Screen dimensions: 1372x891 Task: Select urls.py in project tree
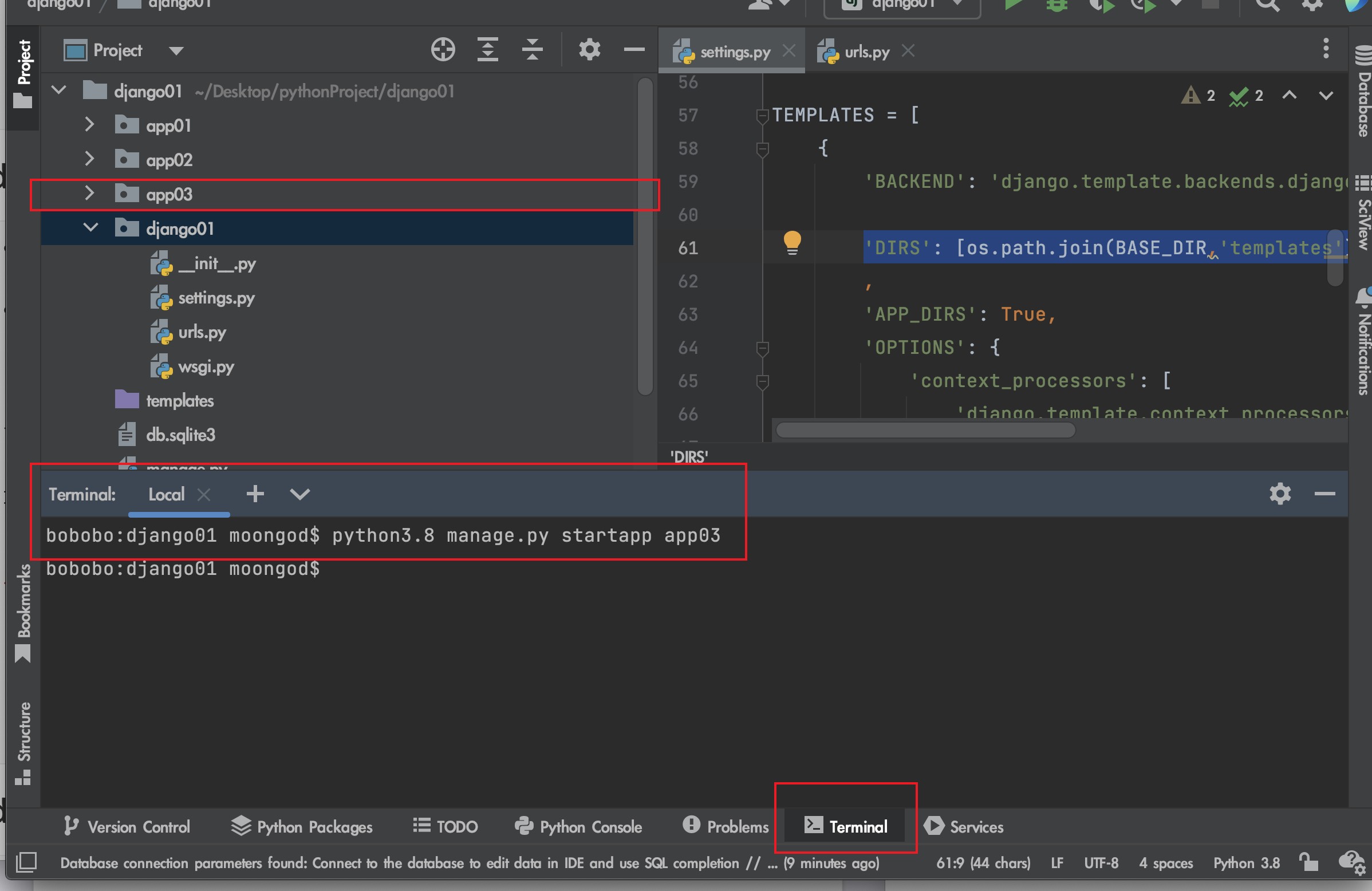pos(188,332)
